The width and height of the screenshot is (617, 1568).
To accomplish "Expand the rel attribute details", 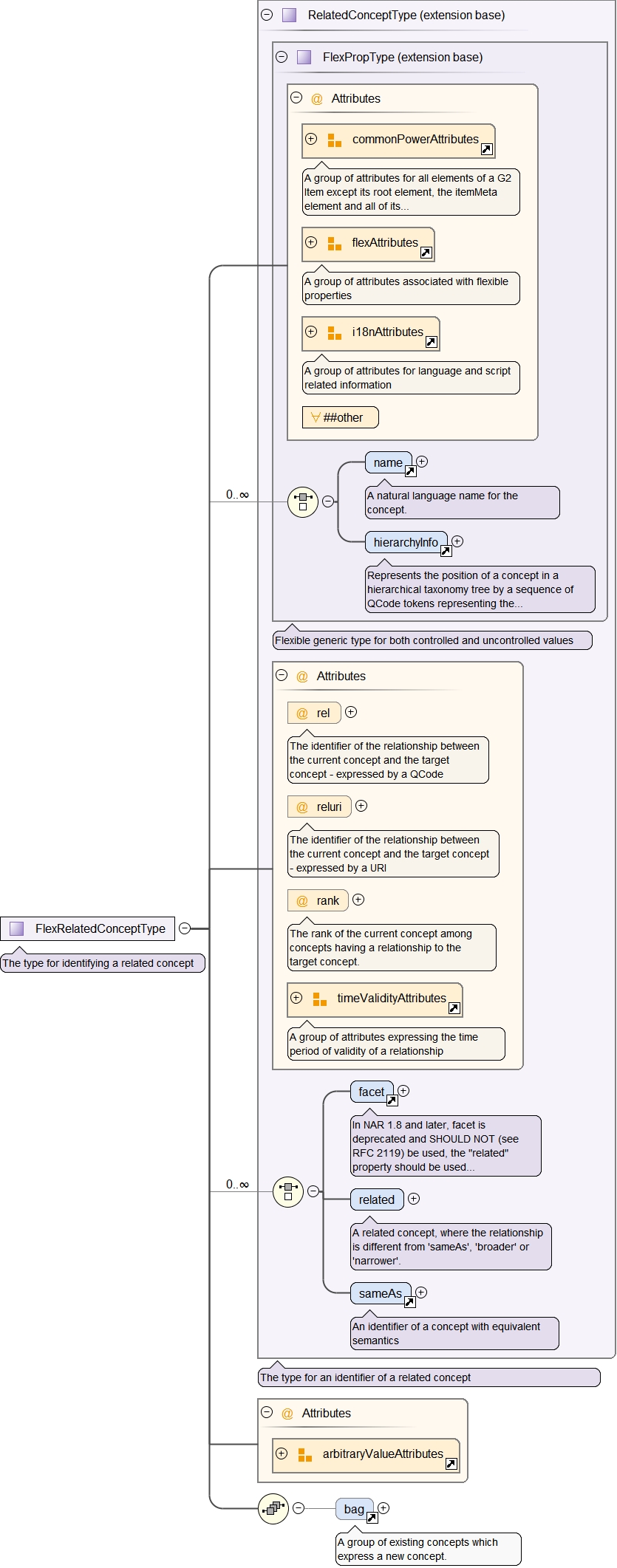I will (x=351, y=712).
